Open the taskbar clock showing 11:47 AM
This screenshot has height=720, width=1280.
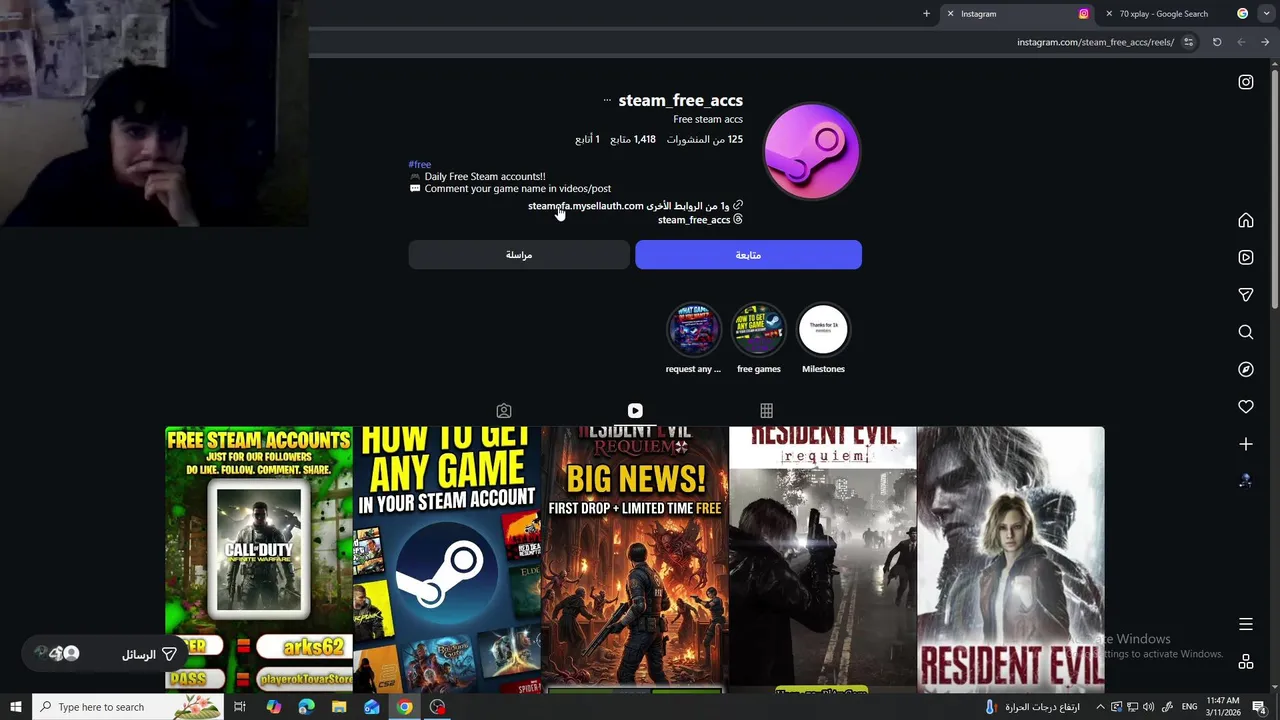(1223, 707)
